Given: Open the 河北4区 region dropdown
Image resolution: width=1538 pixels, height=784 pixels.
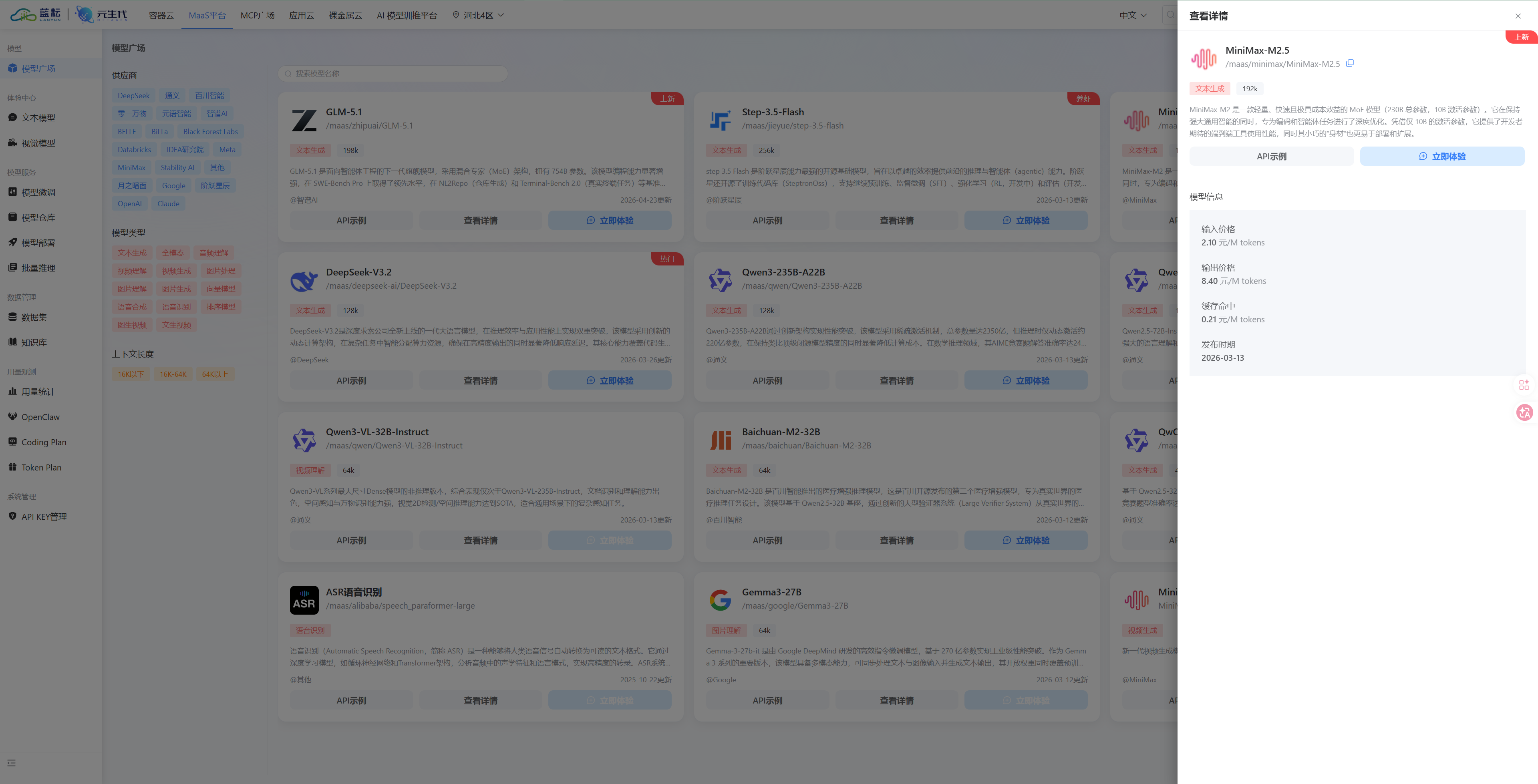Looking at the screenshot, I should point(478,15).
